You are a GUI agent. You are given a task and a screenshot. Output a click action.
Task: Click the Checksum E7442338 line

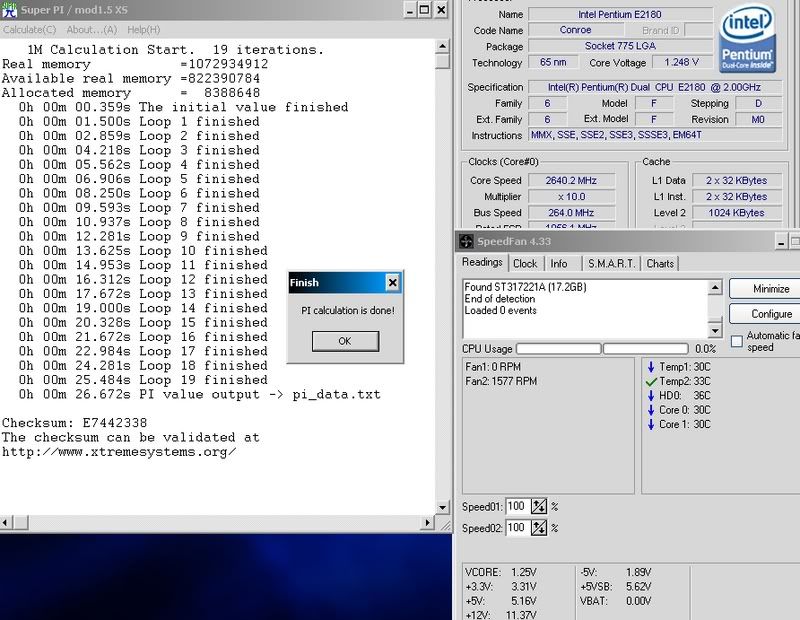coord(74,423)
